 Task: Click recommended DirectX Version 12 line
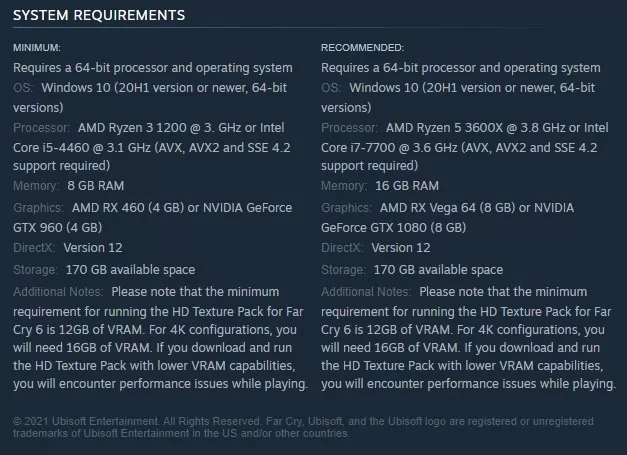point(375,247)
